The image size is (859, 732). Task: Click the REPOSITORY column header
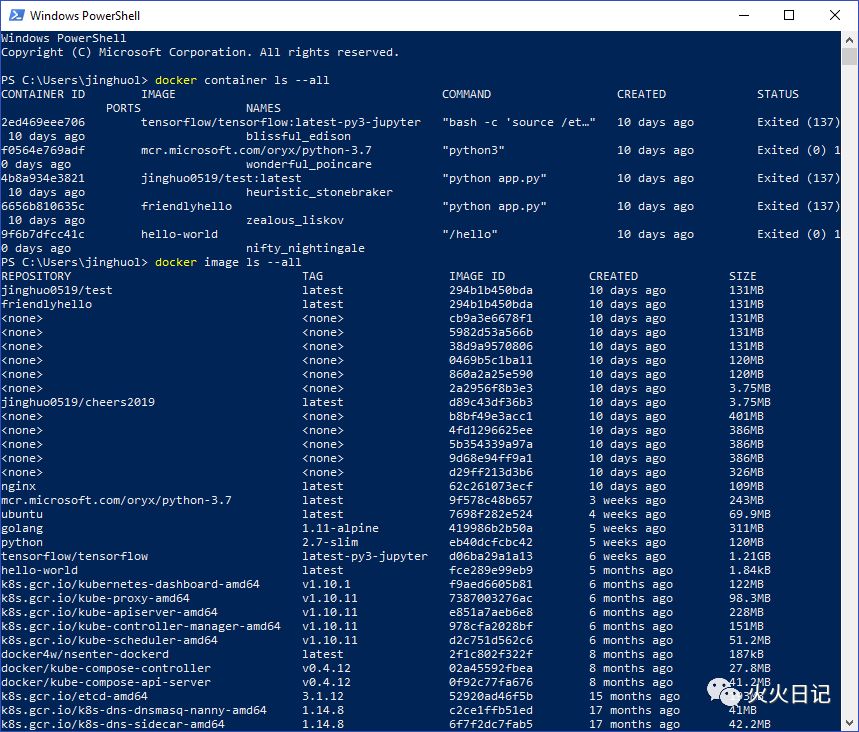pos(36,276)
